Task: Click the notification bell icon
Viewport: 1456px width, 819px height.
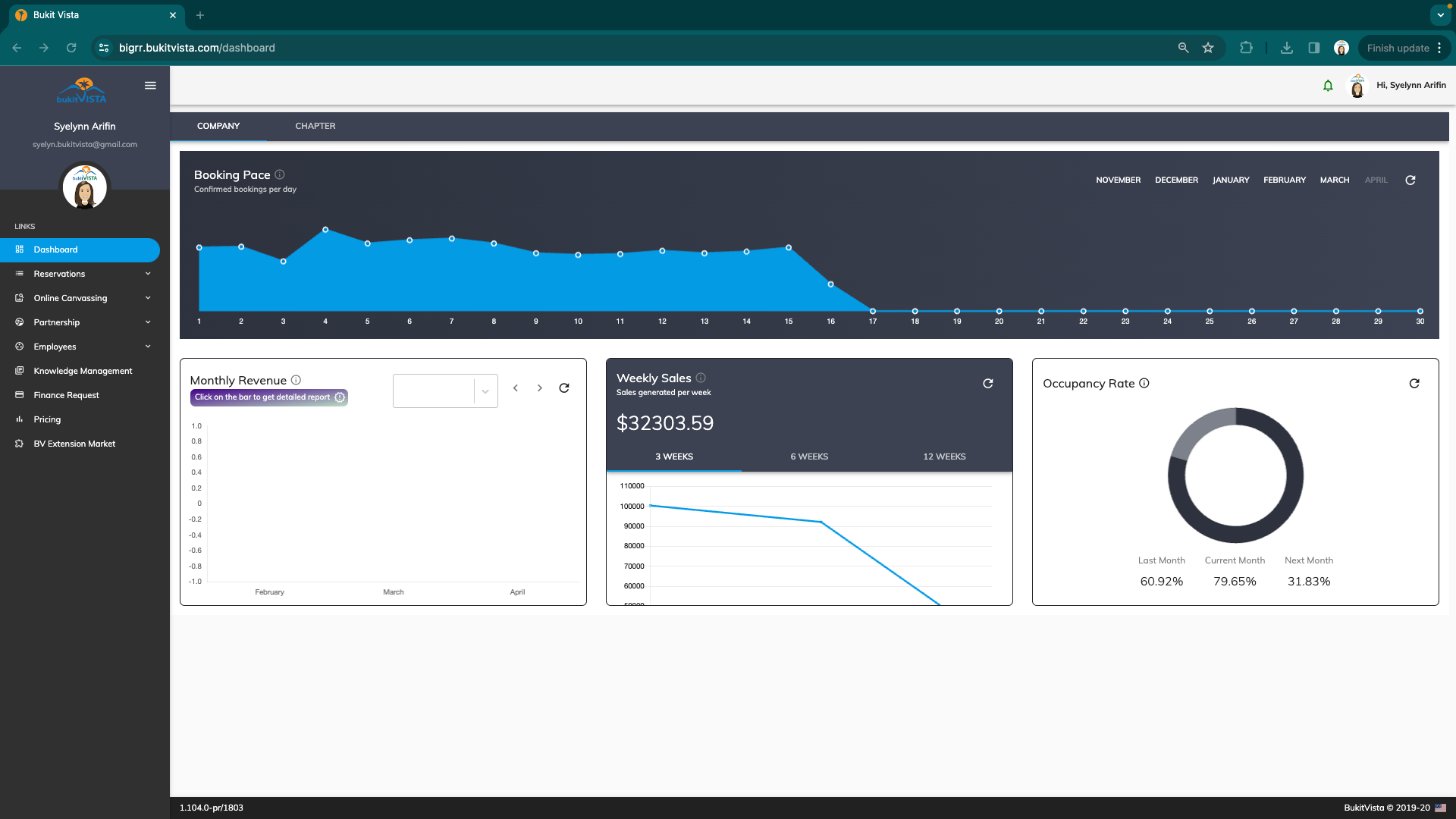Action: 1328,86
